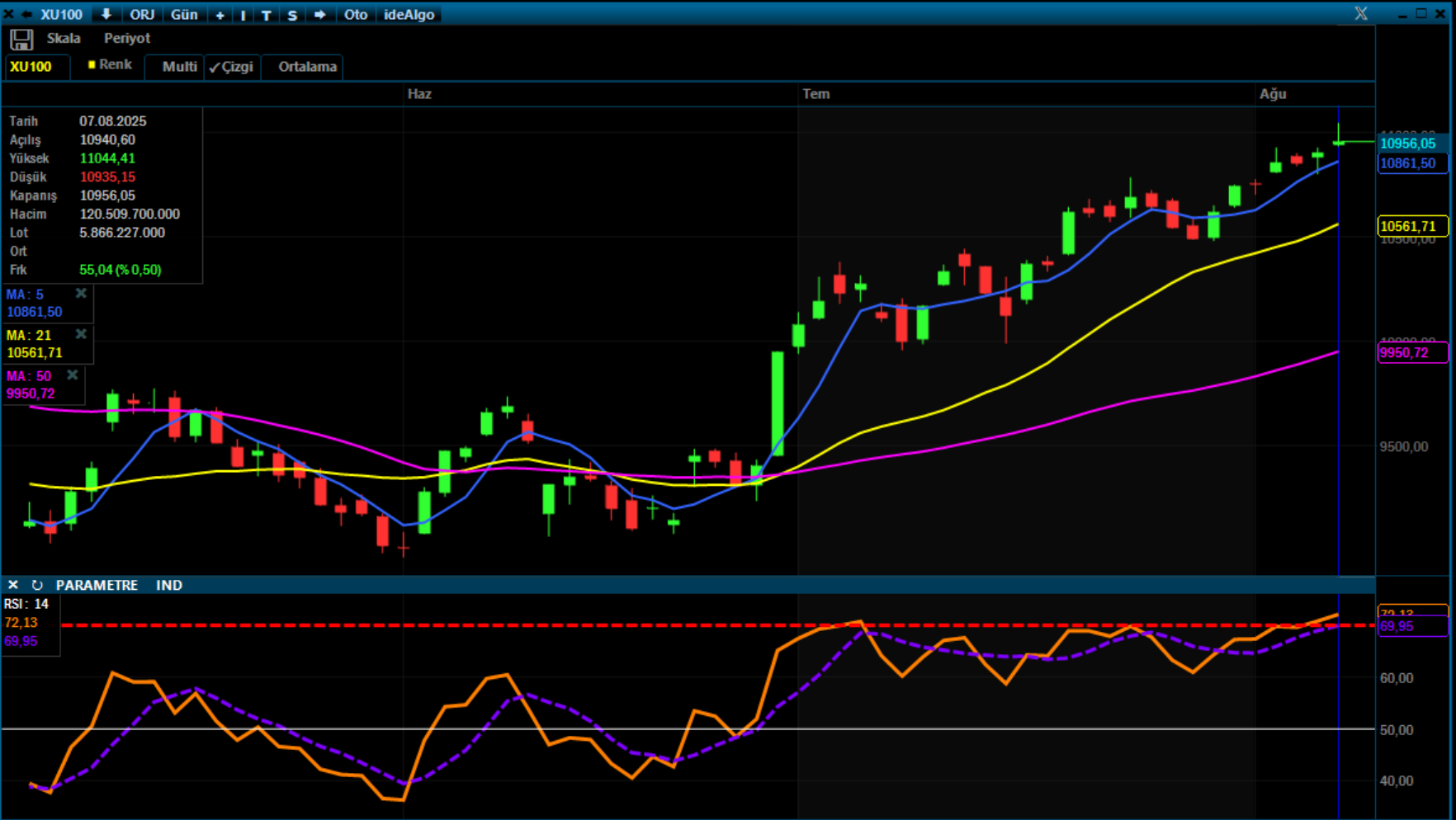Screen dimensions: 1456x820
Task: Open the Gün period selector
Action: click(x=184, y=15)
